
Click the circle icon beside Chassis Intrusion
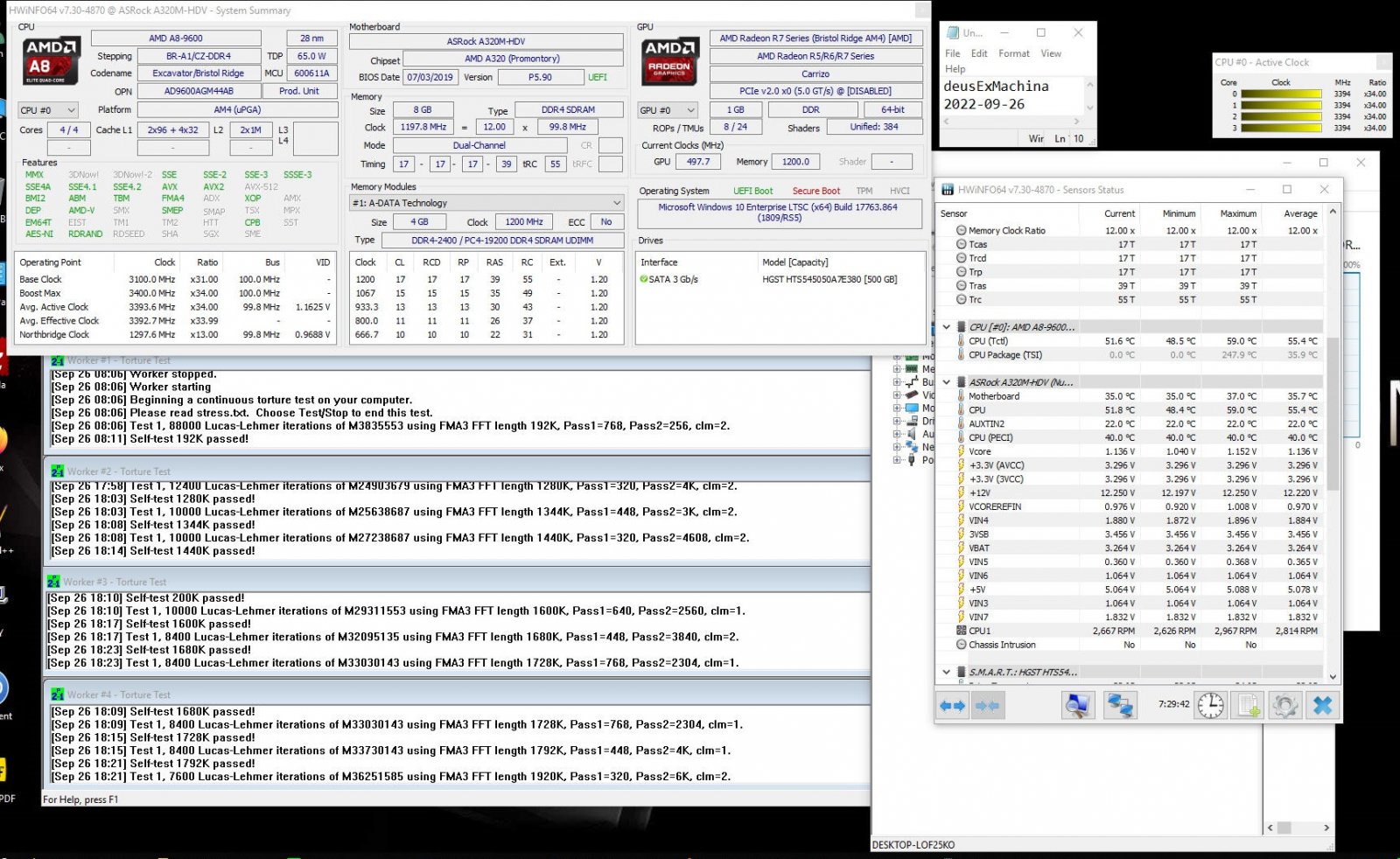click(x=961, y=645)
